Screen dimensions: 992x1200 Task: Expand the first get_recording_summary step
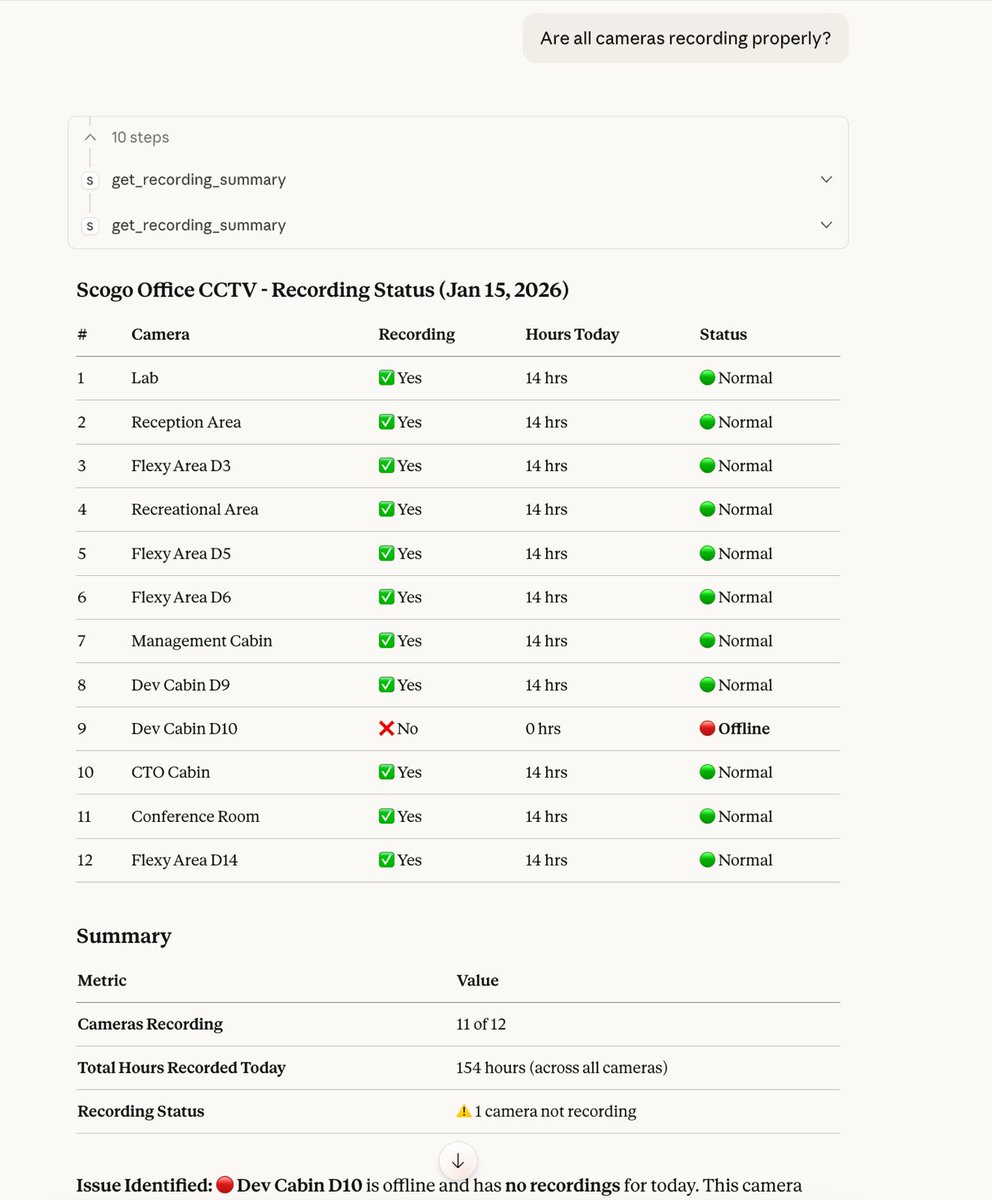coord(826,179)
